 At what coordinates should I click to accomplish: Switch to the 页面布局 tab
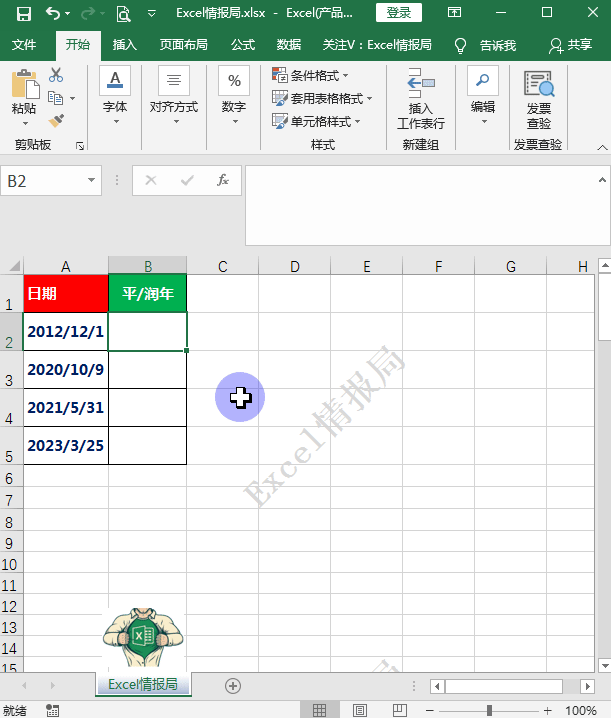click(x=184, y=45)
